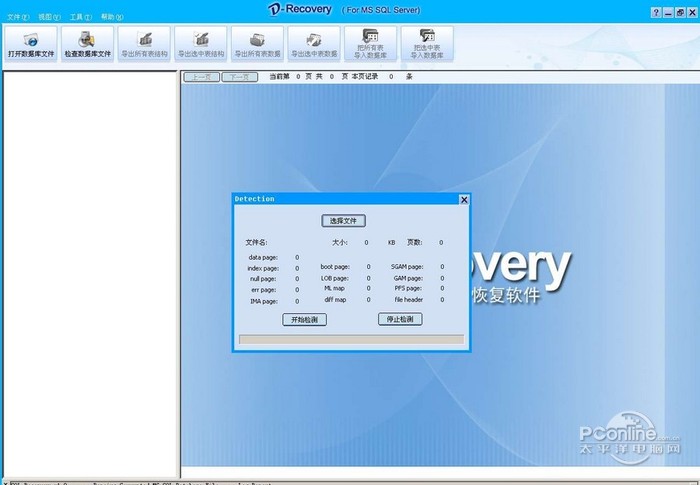Click the (For MS SQL Server) title text
Screen dimensions: 700x485
381,10
